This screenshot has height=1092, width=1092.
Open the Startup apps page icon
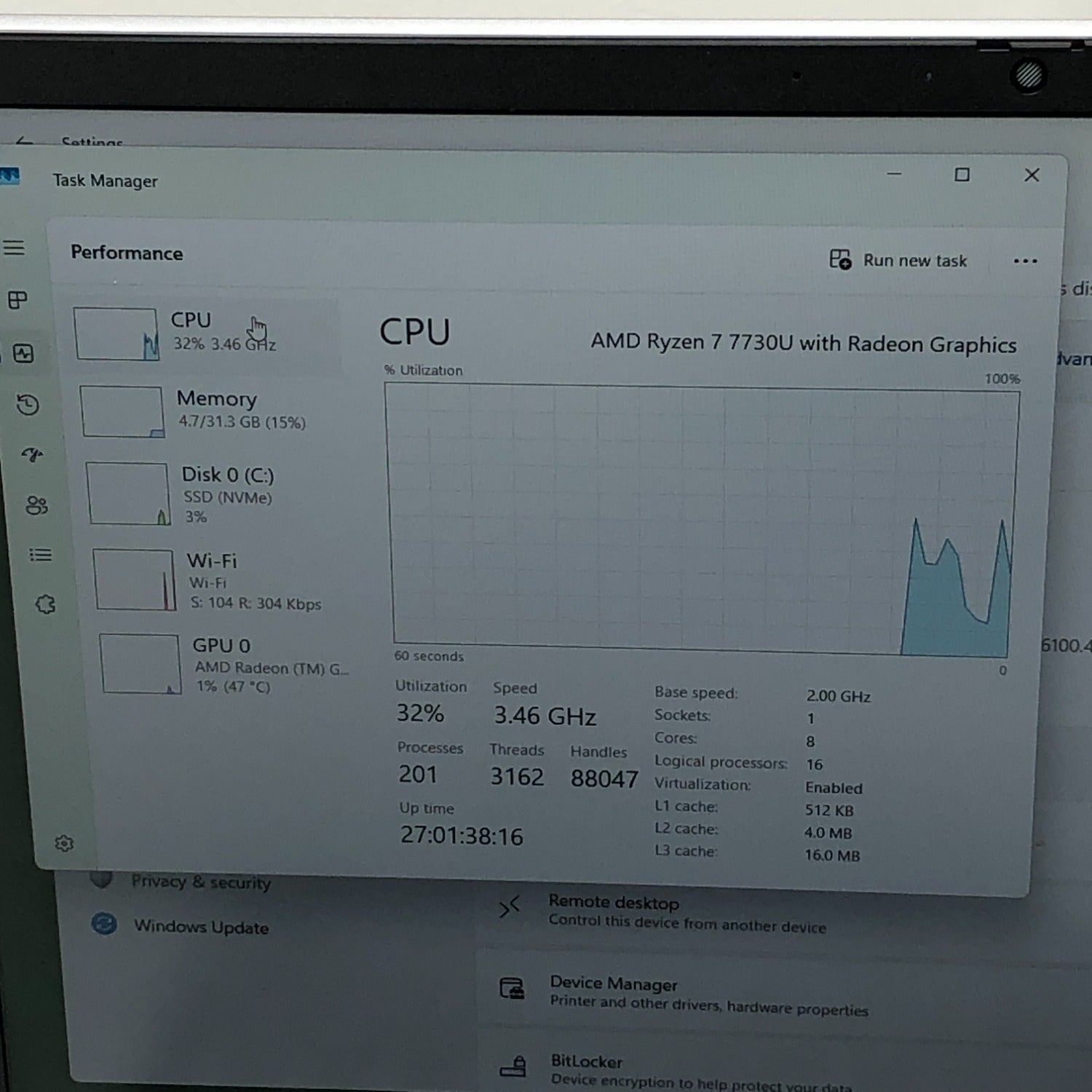pyautogui.click(x=32, y=455)
